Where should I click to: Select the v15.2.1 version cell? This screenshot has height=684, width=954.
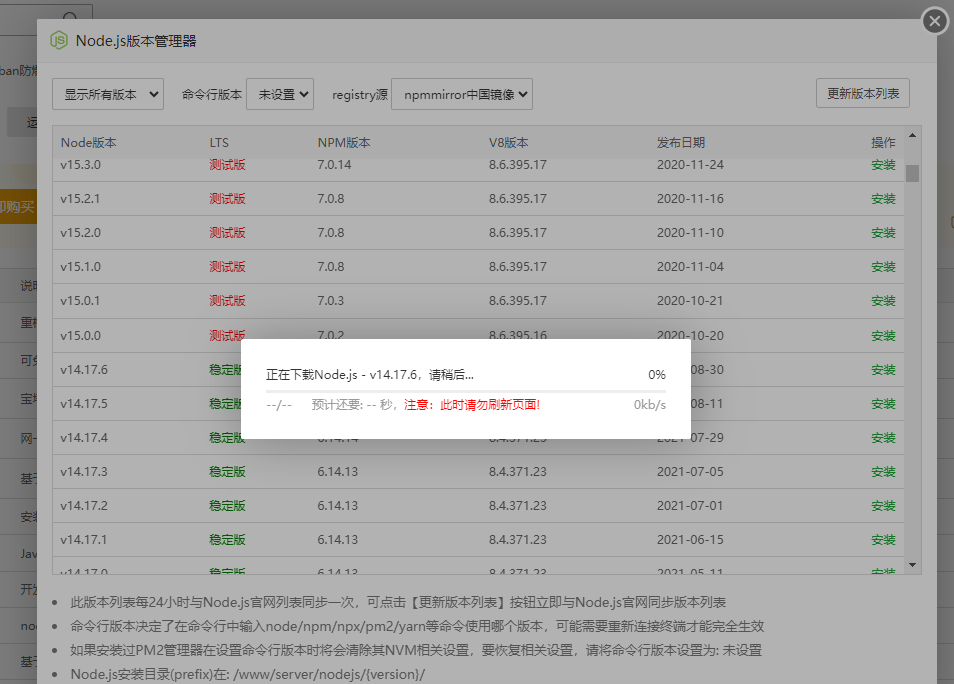80,199
